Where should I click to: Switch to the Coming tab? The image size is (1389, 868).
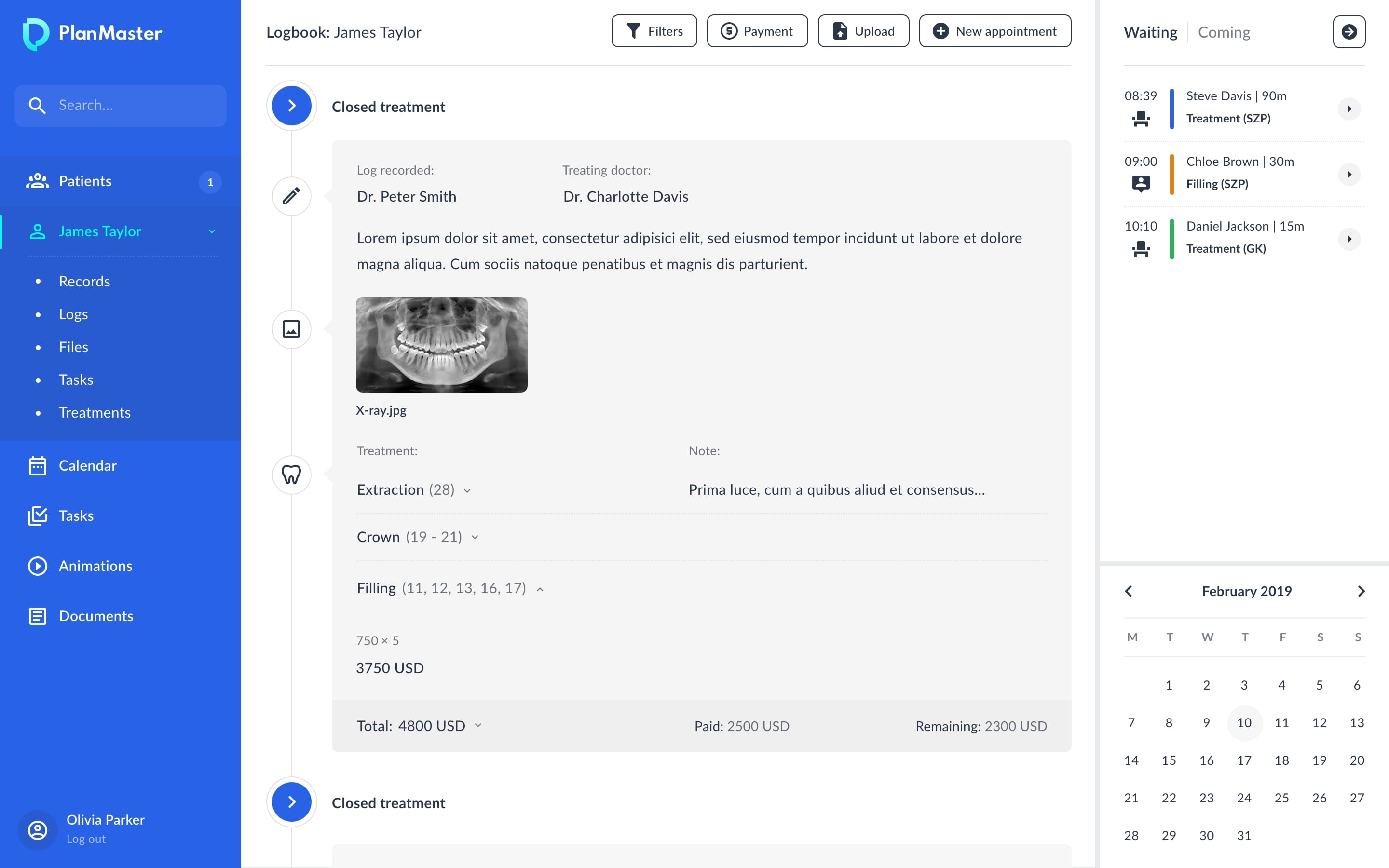tap(1224, 32)
